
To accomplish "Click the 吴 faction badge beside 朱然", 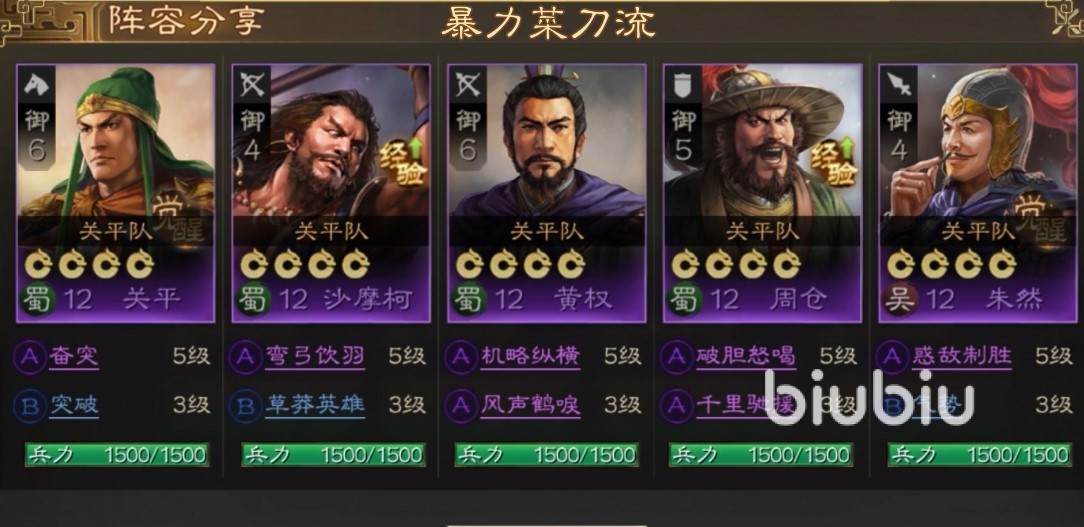I will pyautogui.click(x=900, y=299).
